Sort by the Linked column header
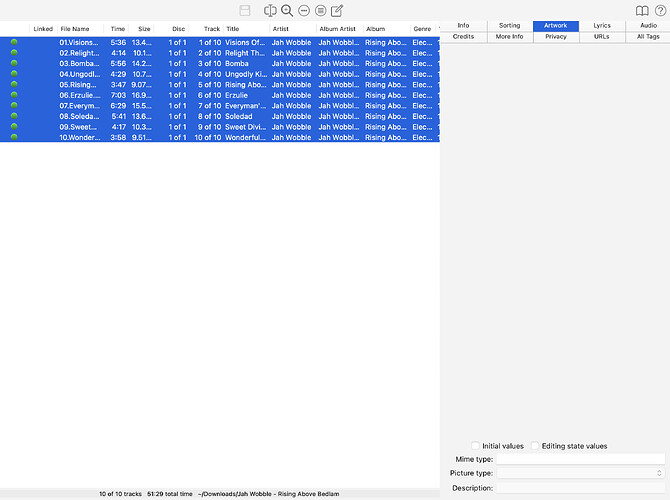This screenshot has height=500, width=670. tap(43, 29)
